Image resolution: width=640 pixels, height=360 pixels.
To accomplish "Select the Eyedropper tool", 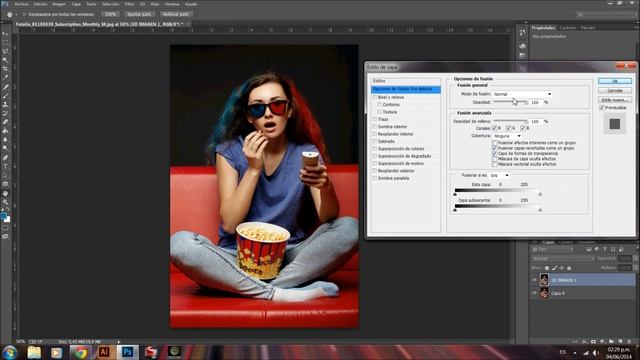I will point(5,78).
